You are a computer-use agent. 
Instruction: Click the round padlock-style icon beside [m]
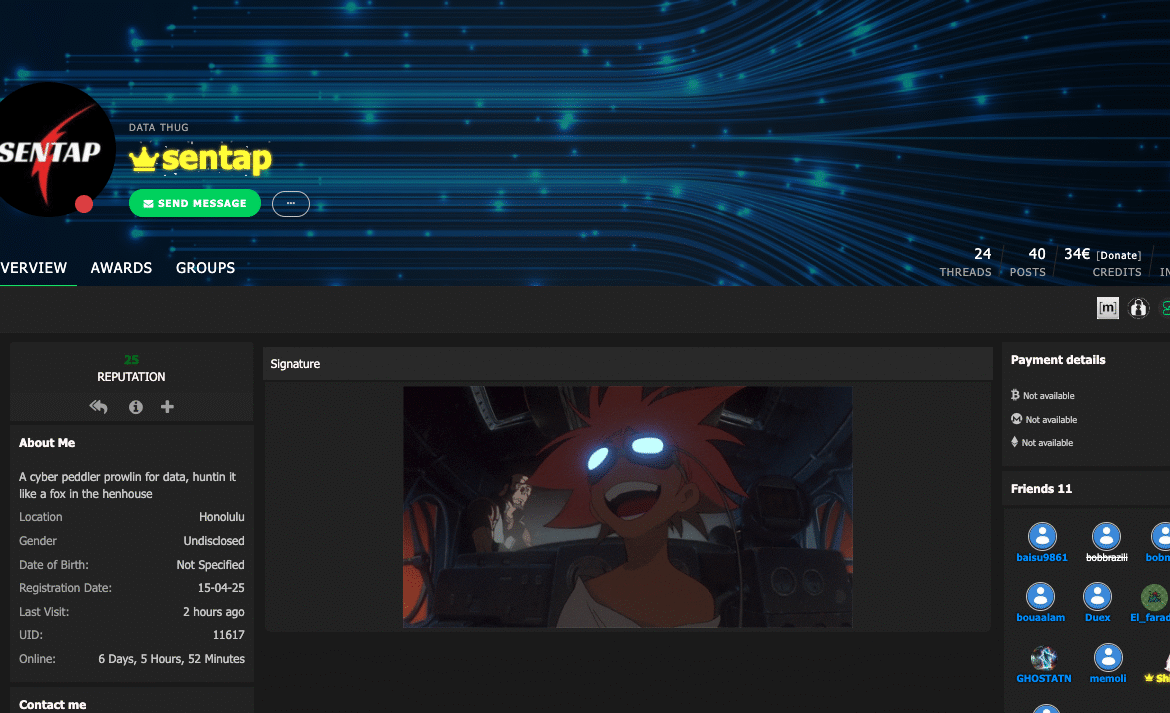(1139, 307)
